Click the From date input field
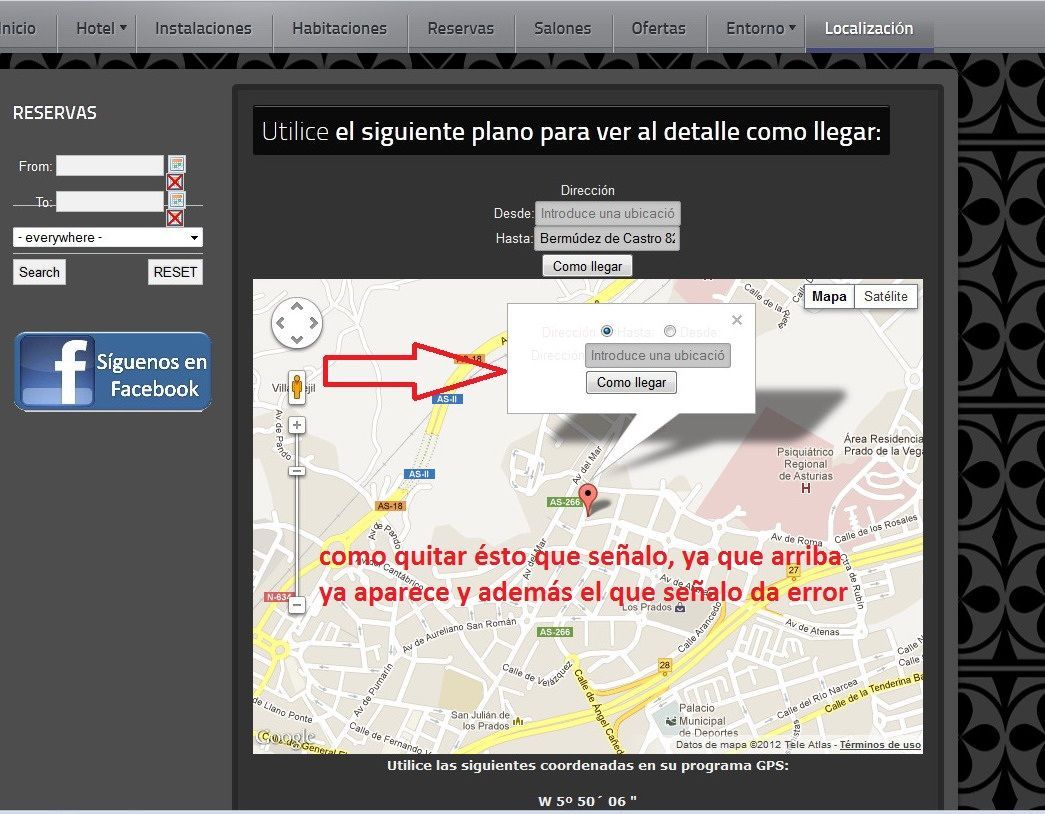Image resolution: width=1045 pixels, height=814 pixels. point(110,165)
